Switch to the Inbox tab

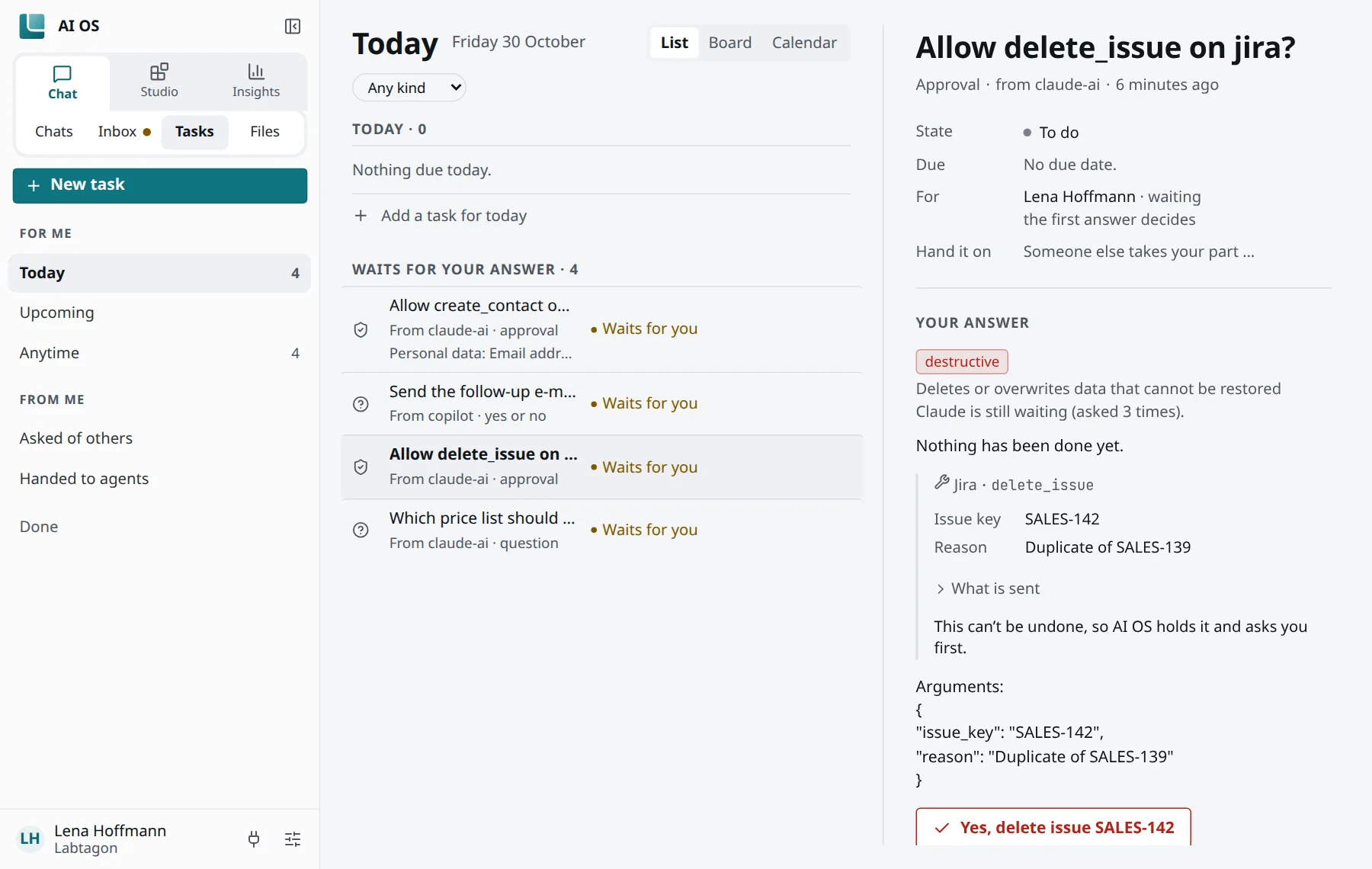coord(124,131)
